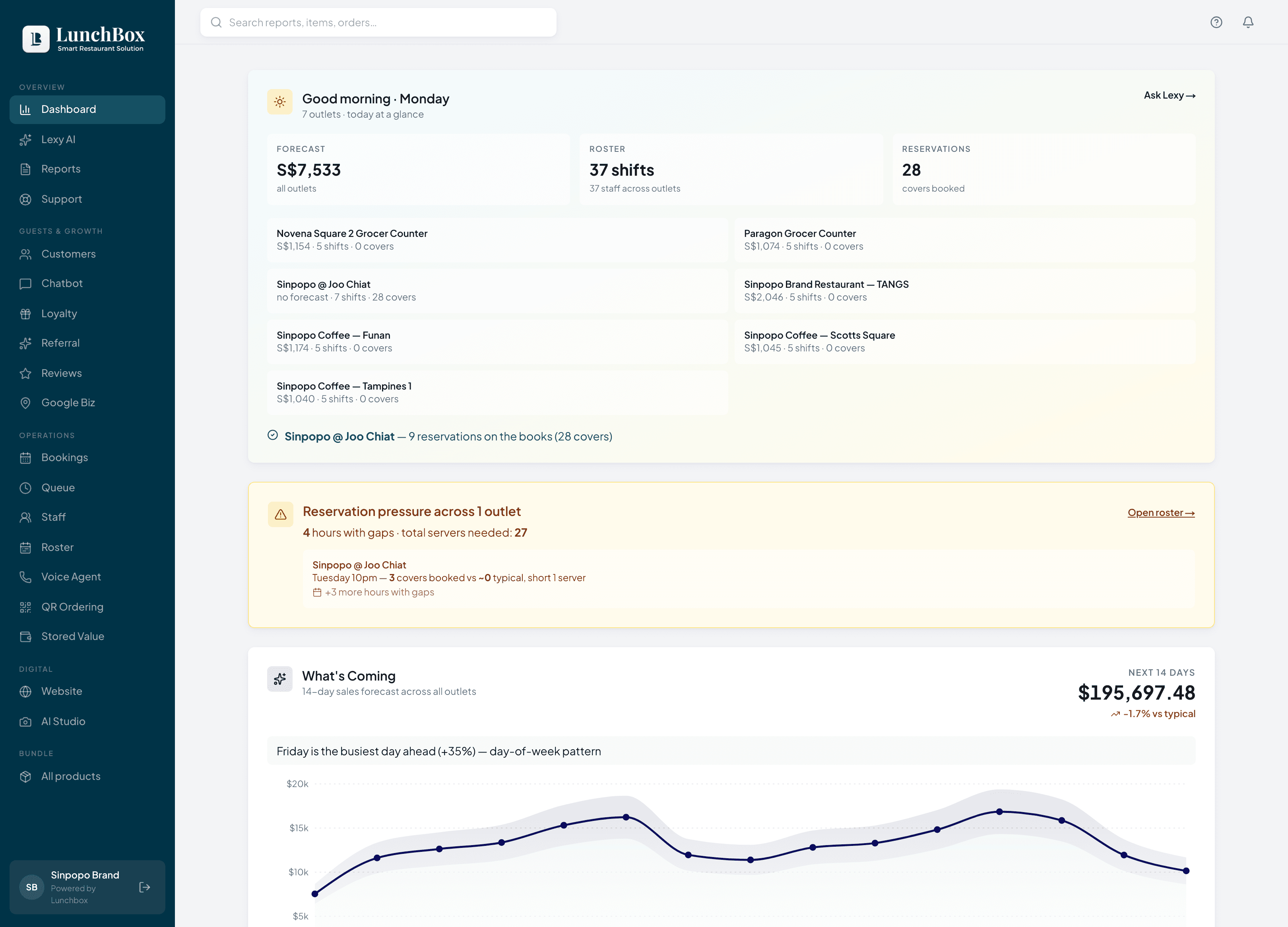Click the first data point on forecast chart
Image resolution: width=1288 pixels, height=927 pixels.
[315, 894]
